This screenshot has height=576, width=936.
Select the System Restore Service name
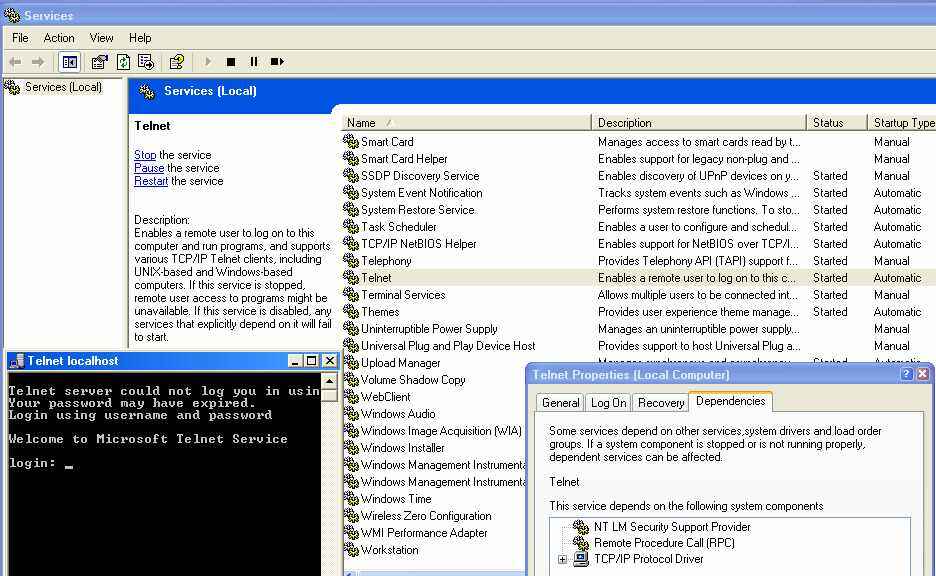click(x=417, y=210)
